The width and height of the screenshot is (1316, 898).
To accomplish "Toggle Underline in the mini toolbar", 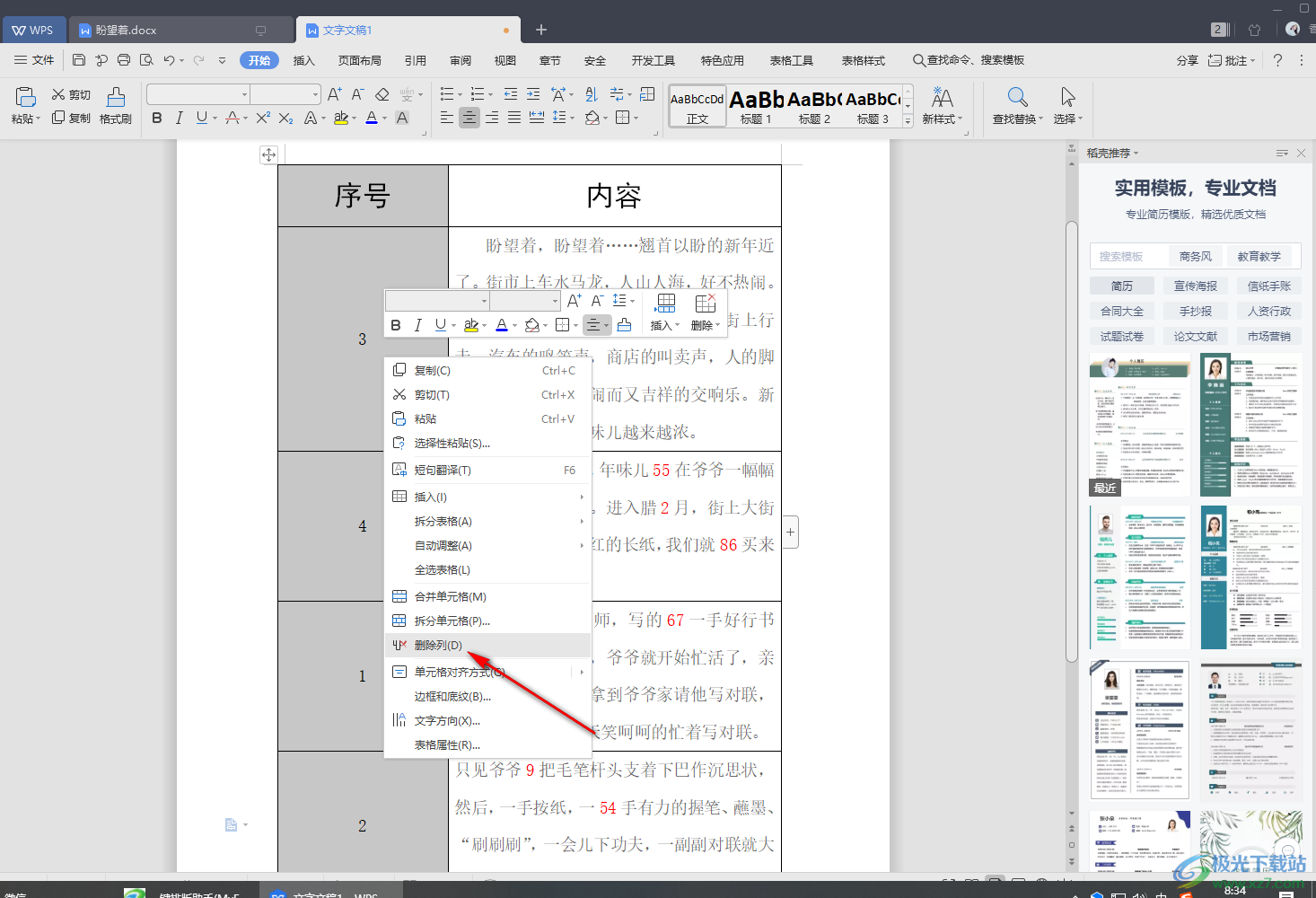I will tap(440, 325).
